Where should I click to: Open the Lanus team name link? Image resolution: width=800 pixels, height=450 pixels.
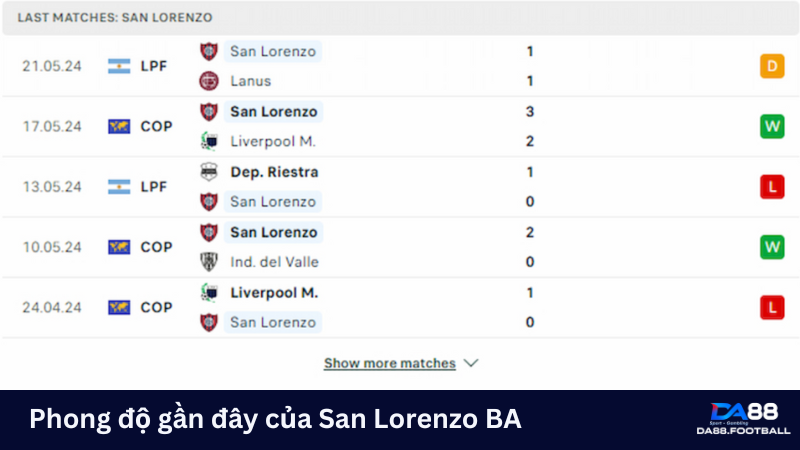pyautogui.click(x=250, y=81)
